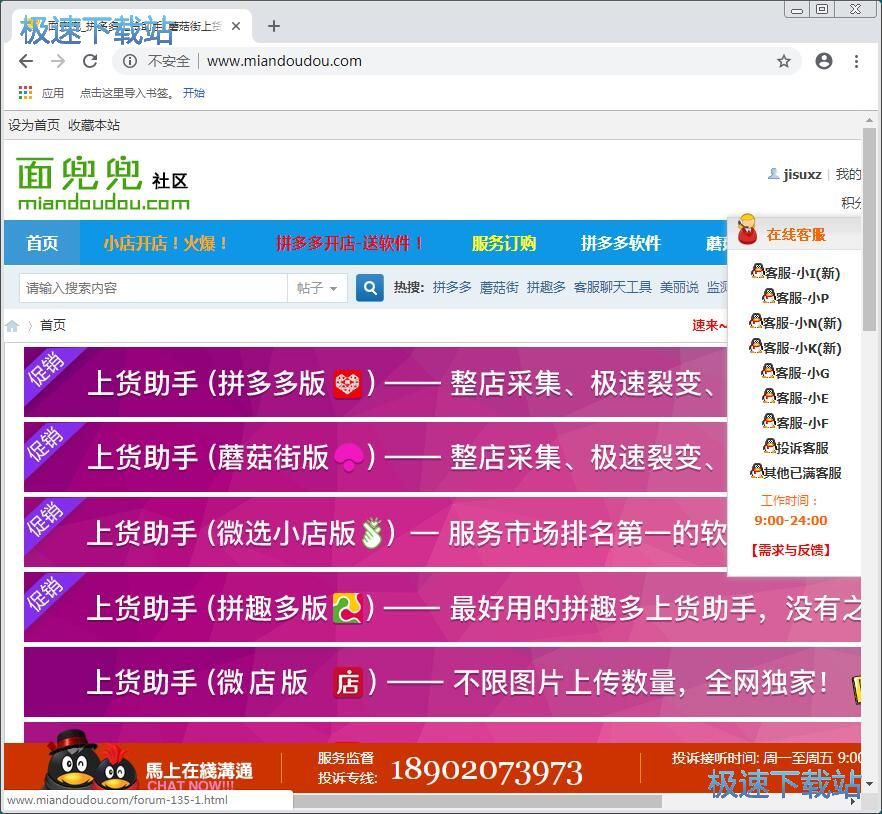This screenshot has height=814, width=882.
Task: Reload the page with the refresh icon
Action: [90, 61]
